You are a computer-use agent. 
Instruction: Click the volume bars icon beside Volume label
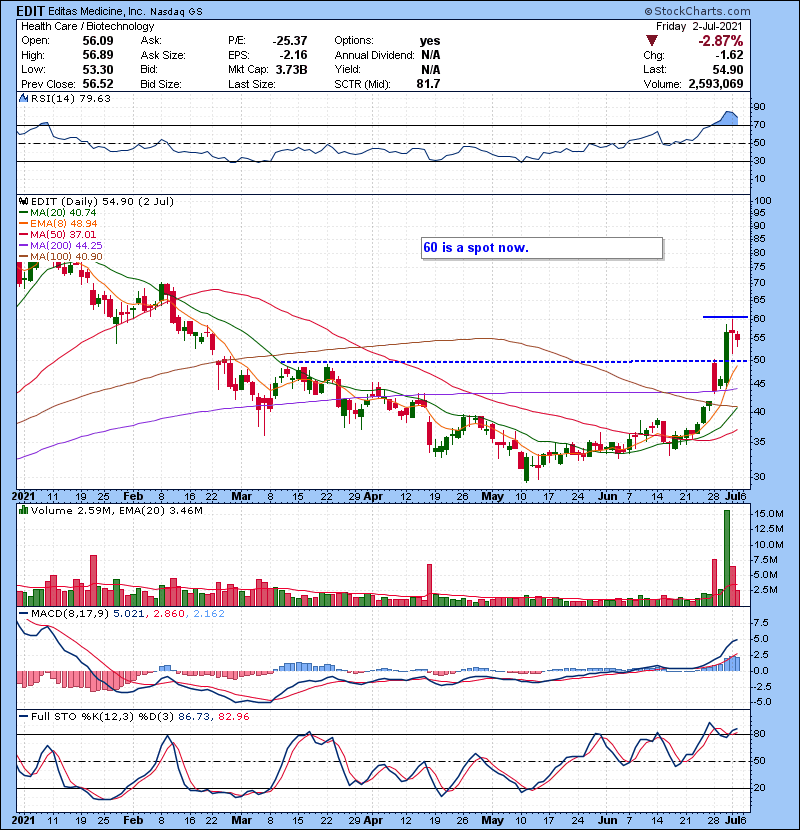(x=23, y=510)
